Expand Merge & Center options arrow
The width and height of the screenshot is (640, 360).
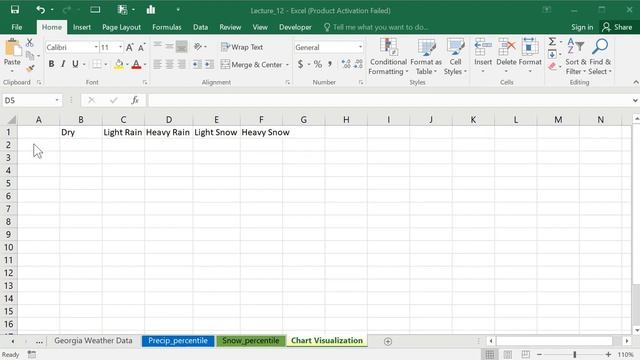pos(287,64)
